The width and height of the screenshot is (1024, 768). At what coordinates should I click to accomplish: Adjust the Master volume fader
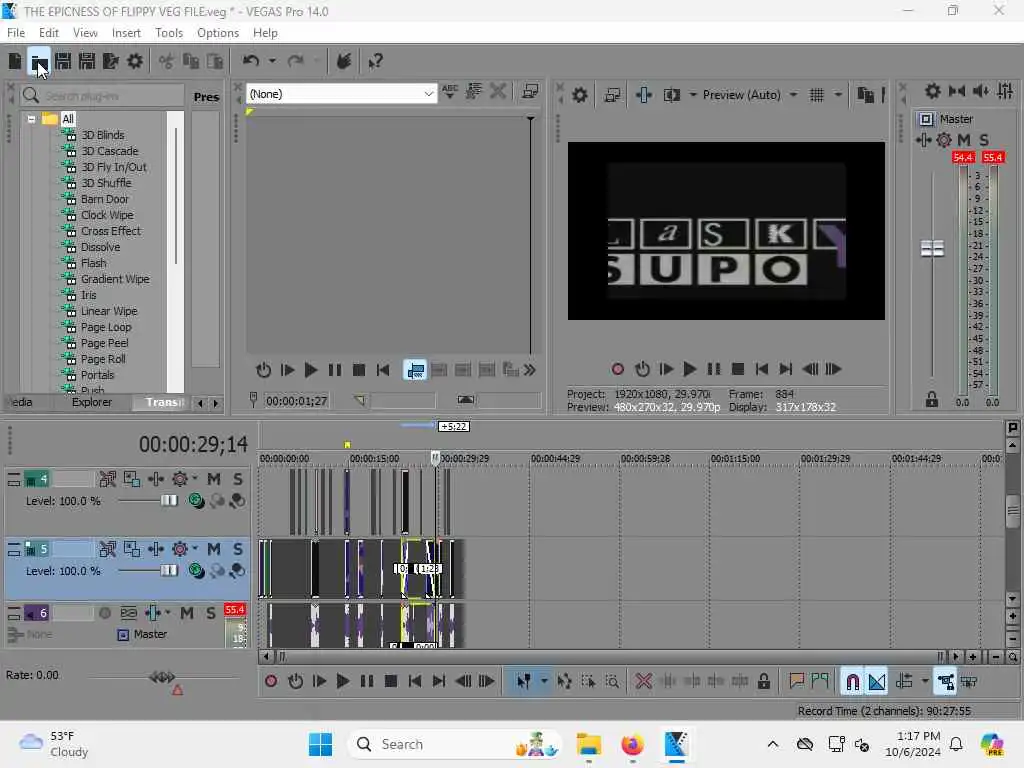(x=932, y=249)
